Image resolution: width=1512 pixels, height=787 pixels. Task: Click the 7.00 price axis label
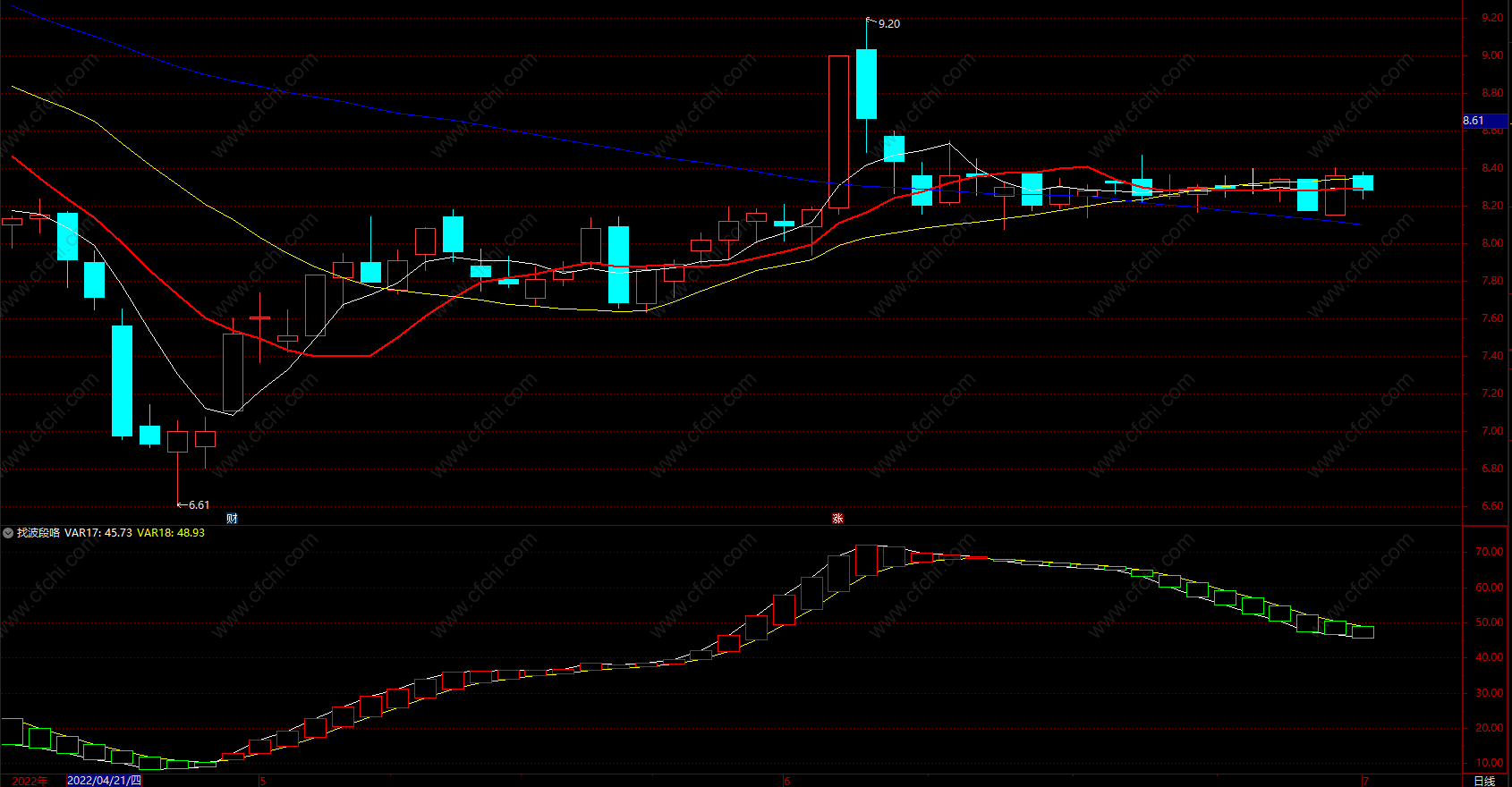[x=1492, y=431]
